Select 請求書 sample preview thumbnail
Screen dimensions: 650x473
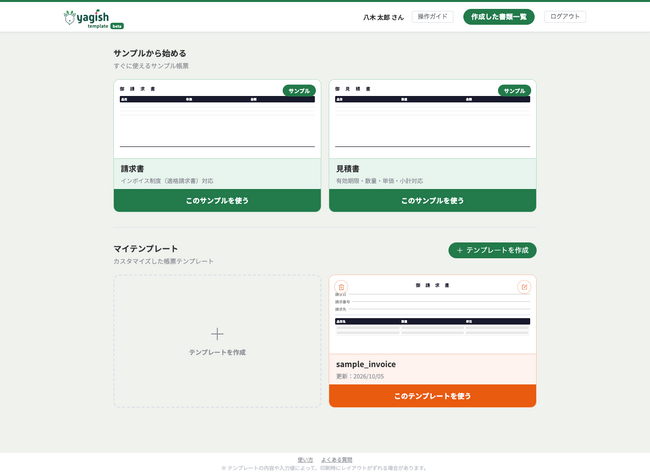click(x=217, y=119)
